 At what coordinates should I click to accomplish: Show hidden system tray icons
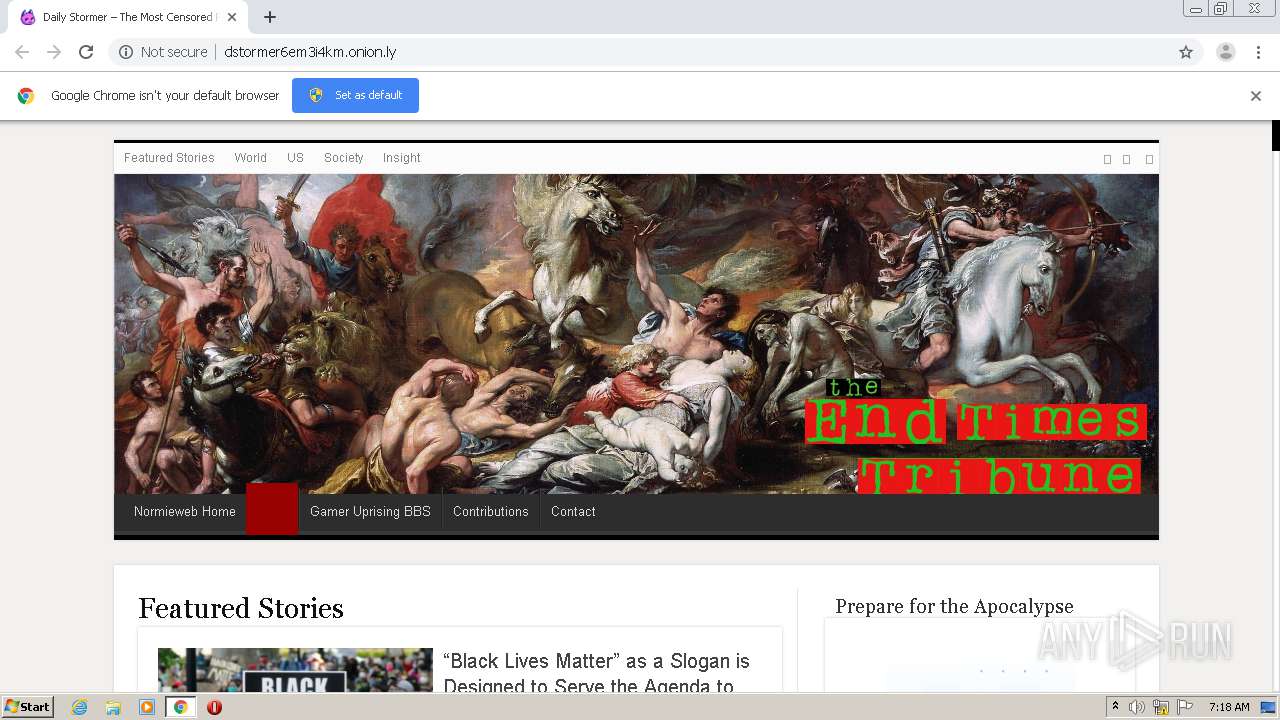(x=1115, y=707)
